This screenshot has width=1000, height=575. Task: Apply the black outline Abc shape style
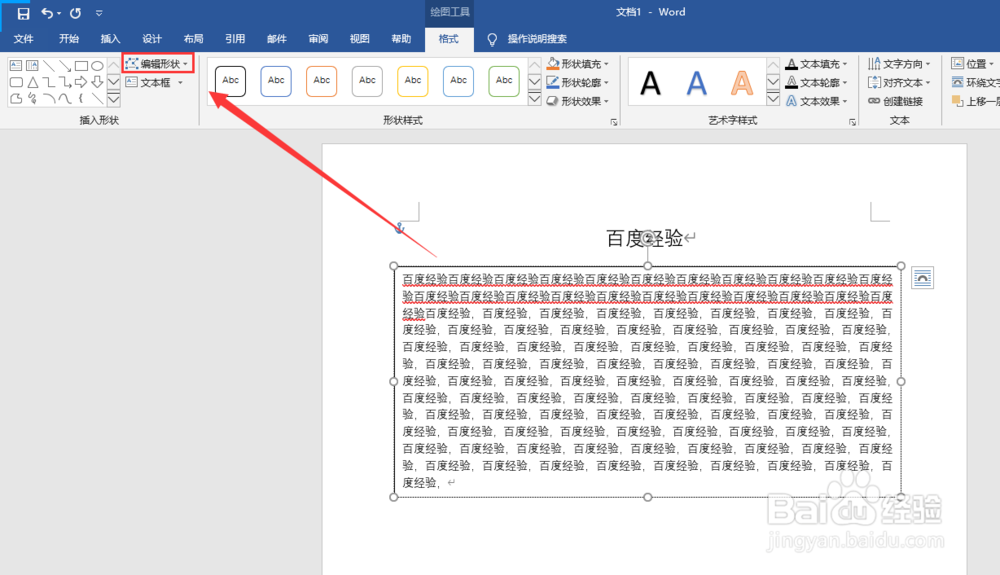click(x=230, y=81)
